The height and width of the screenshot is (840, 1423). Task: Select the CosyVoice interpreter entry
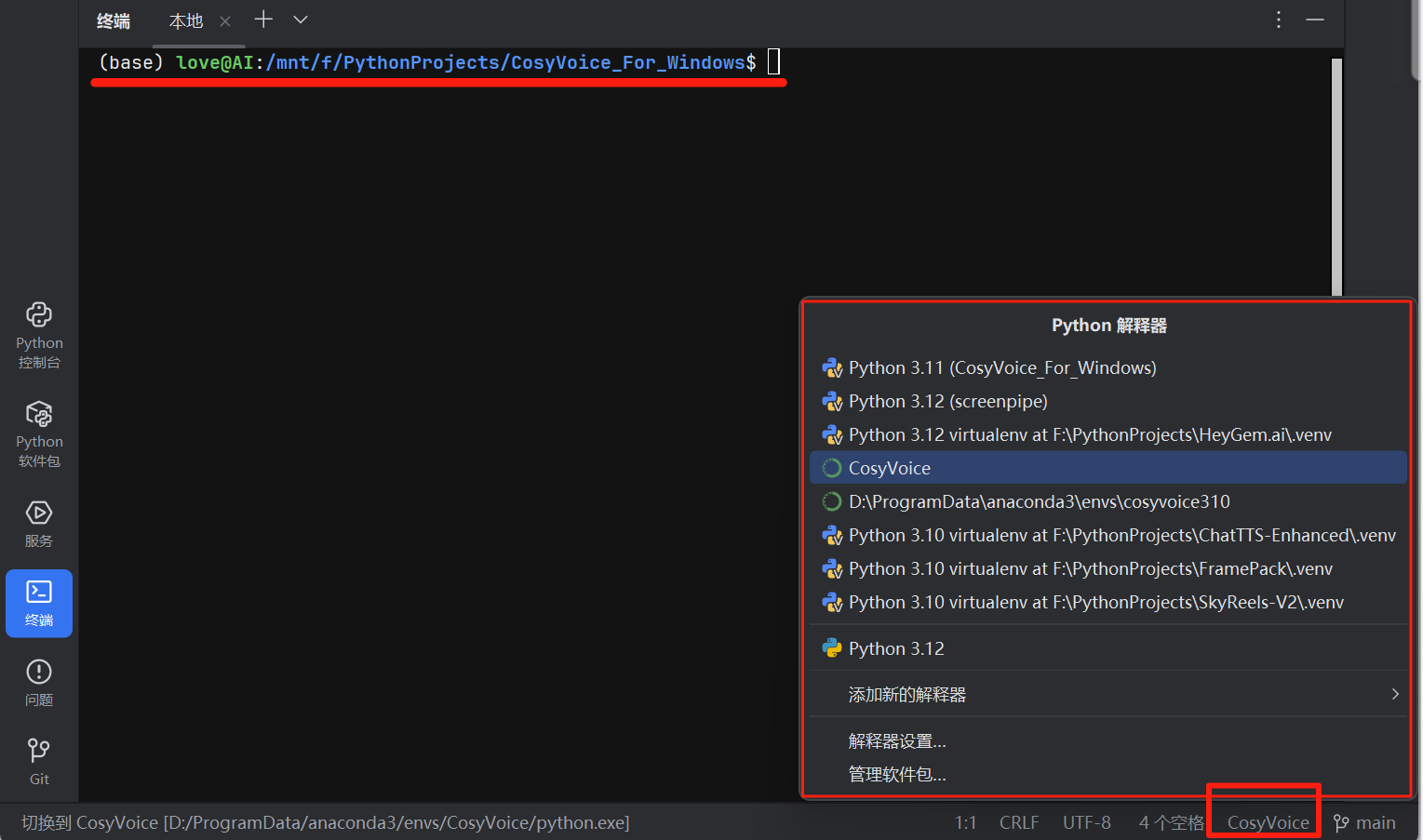coord(1108,468)
